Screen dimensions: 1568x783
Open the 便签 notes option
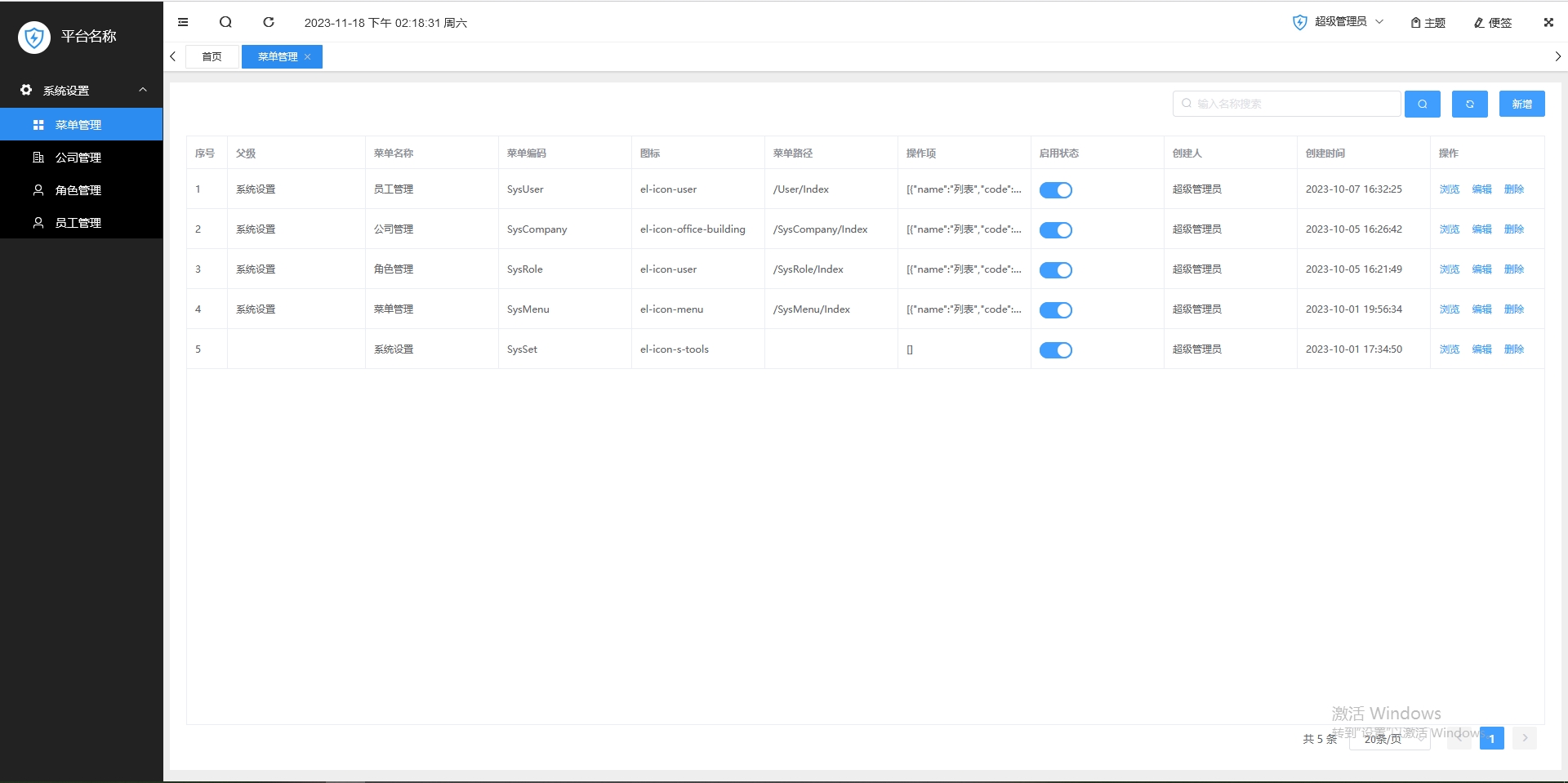(1493, 23)
